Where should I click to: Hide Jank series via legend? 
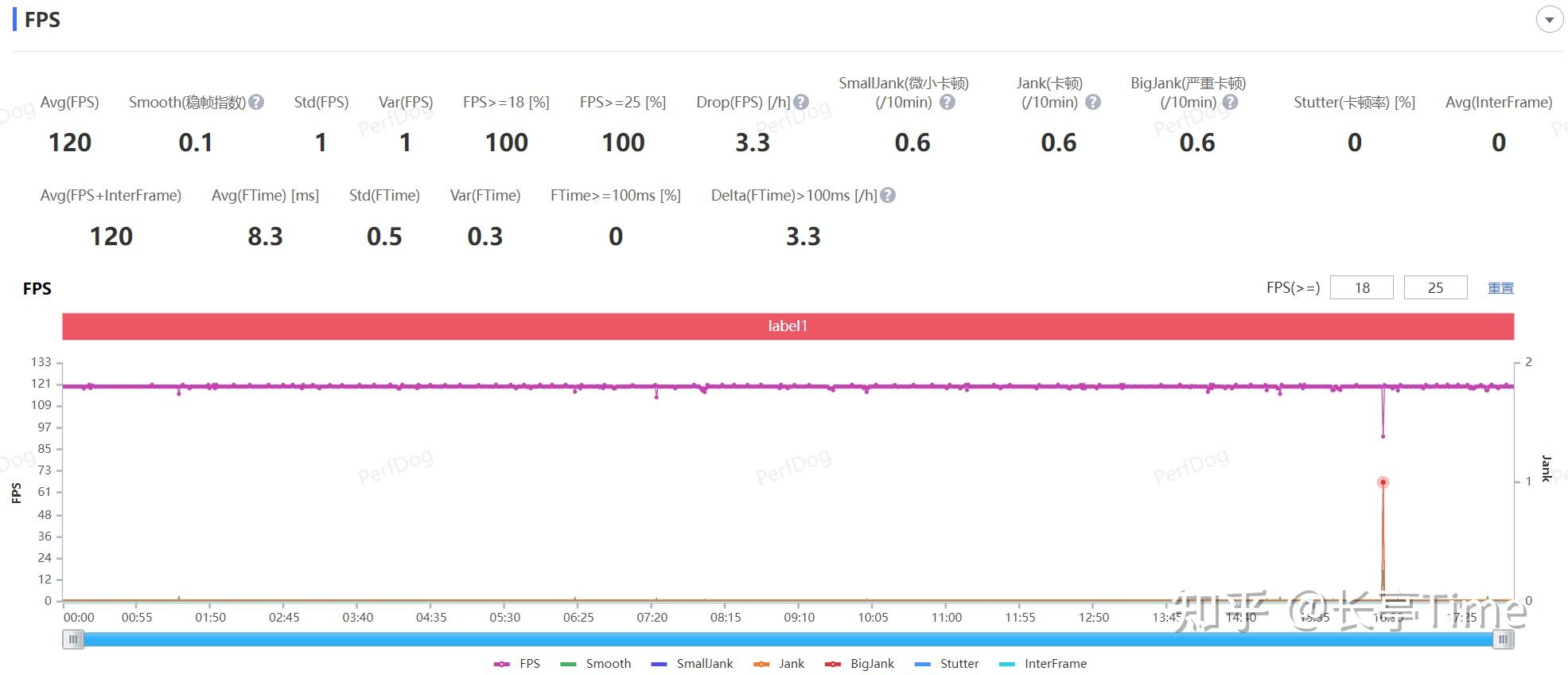click(779, 663)
